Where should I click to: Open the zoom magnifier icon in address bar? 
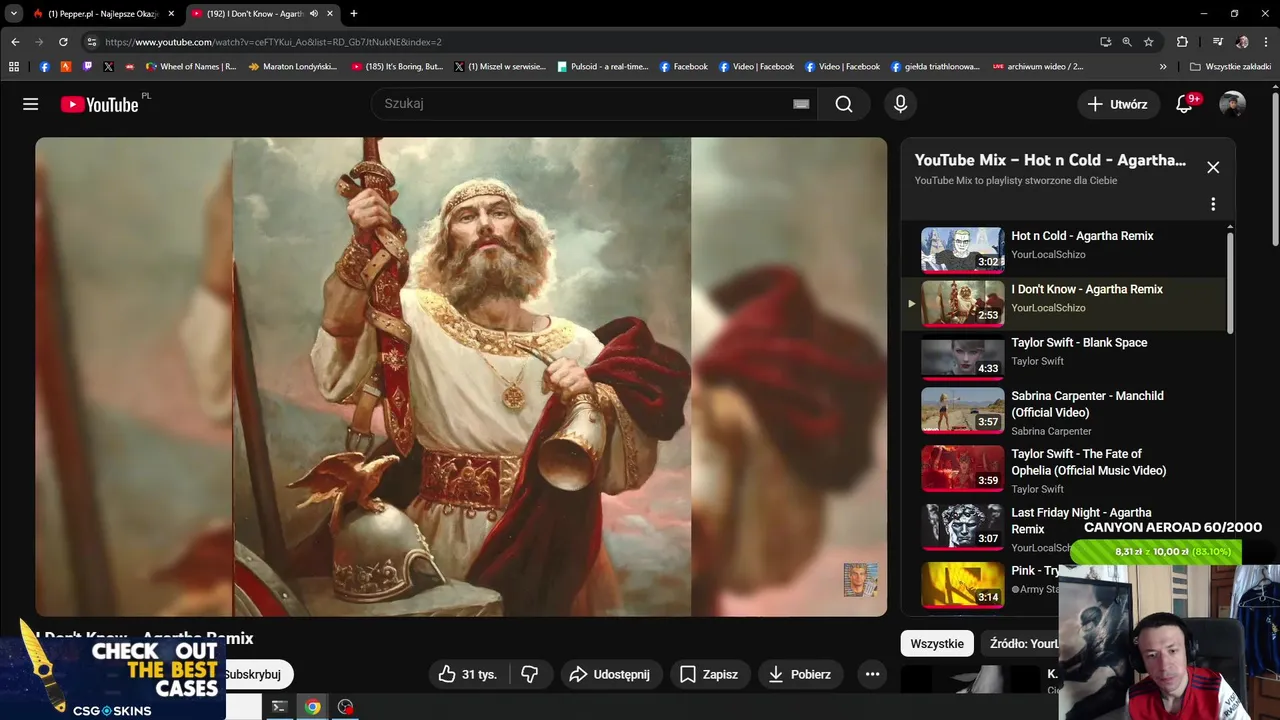(1127, 42)
